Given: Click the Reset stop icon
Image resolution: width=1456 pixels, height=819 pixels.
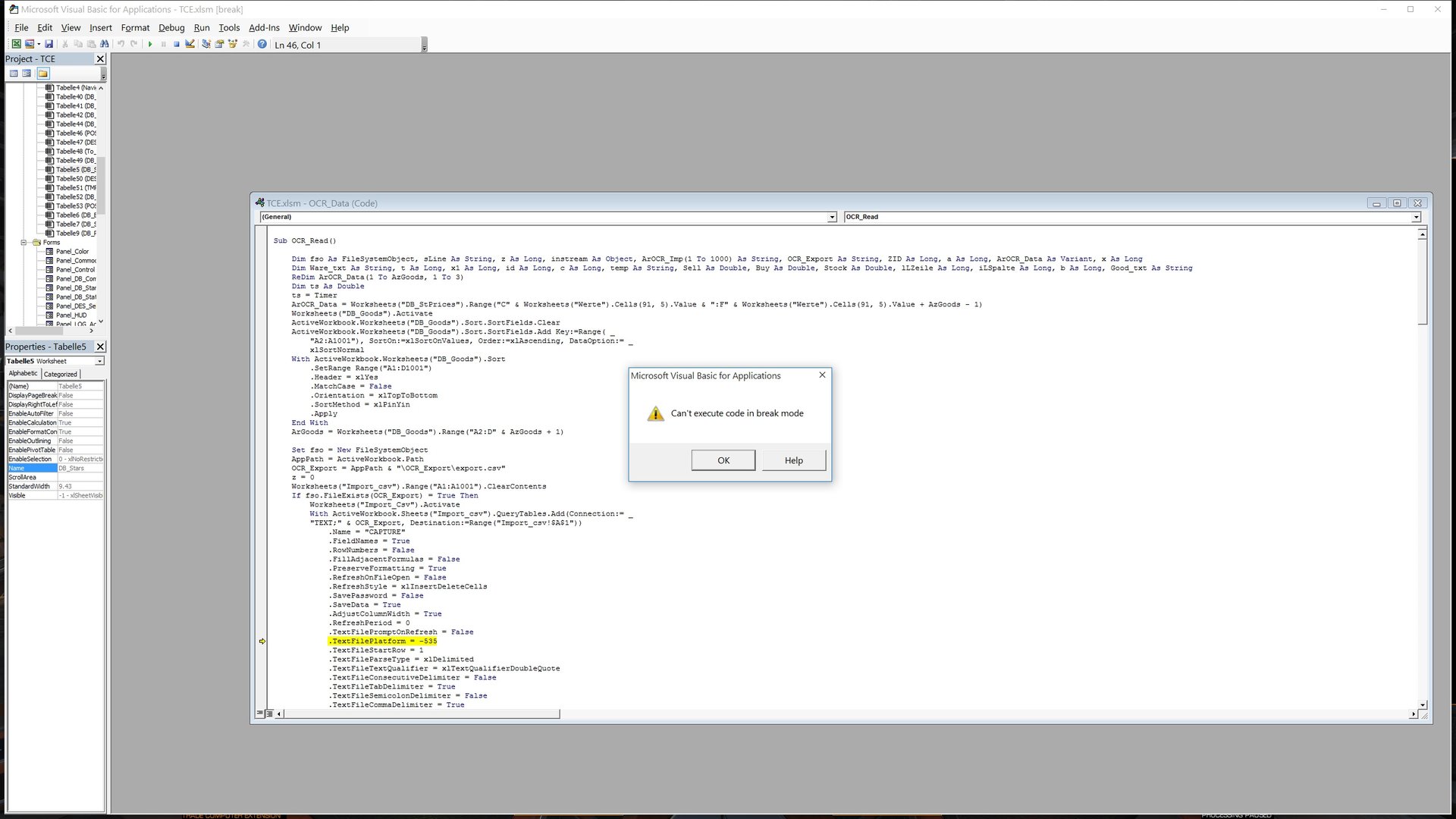Looking at the screenshot, I should point(176,44).
